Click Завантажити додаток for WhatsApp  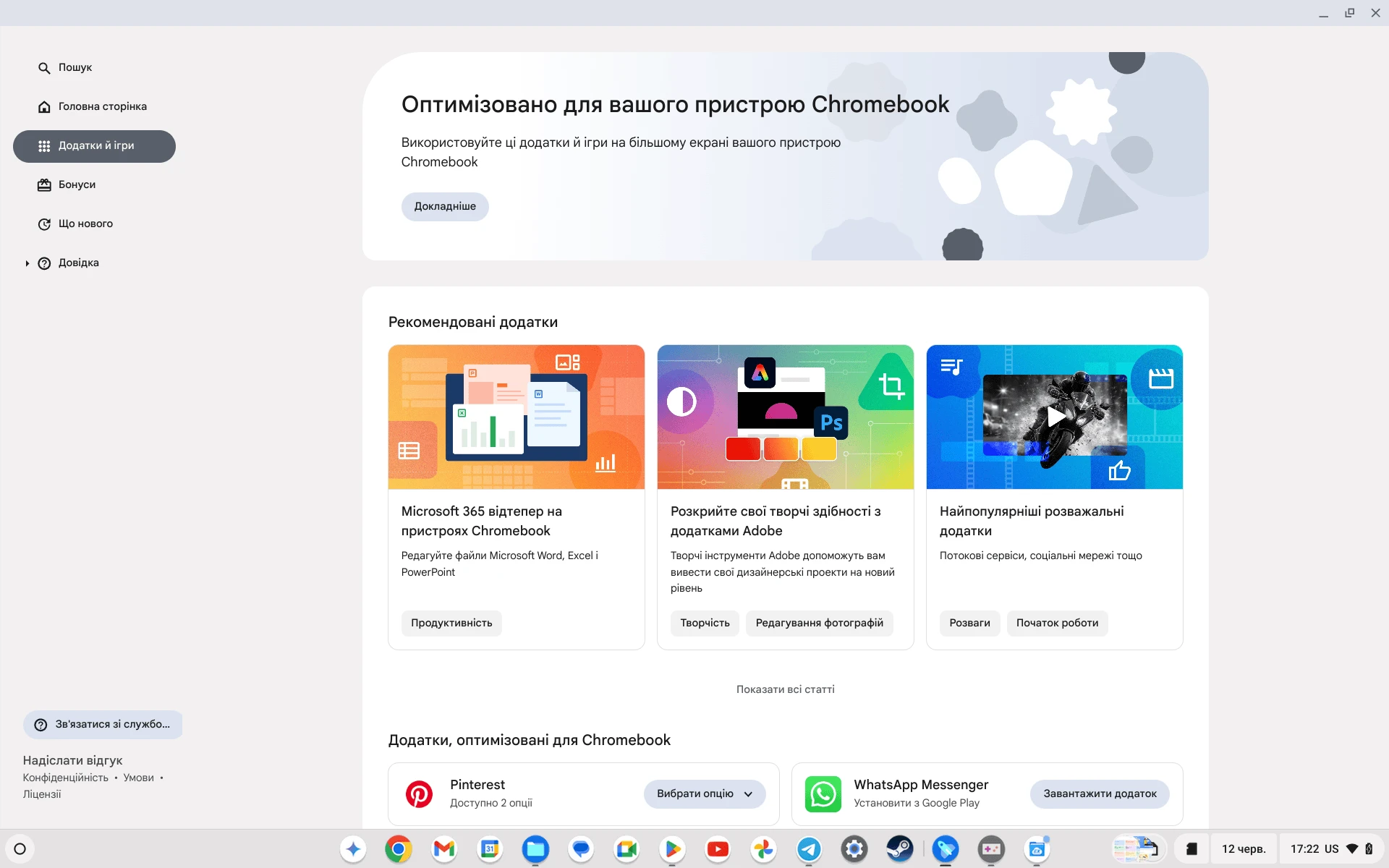pyautogui.click(x=1100, y=794)
